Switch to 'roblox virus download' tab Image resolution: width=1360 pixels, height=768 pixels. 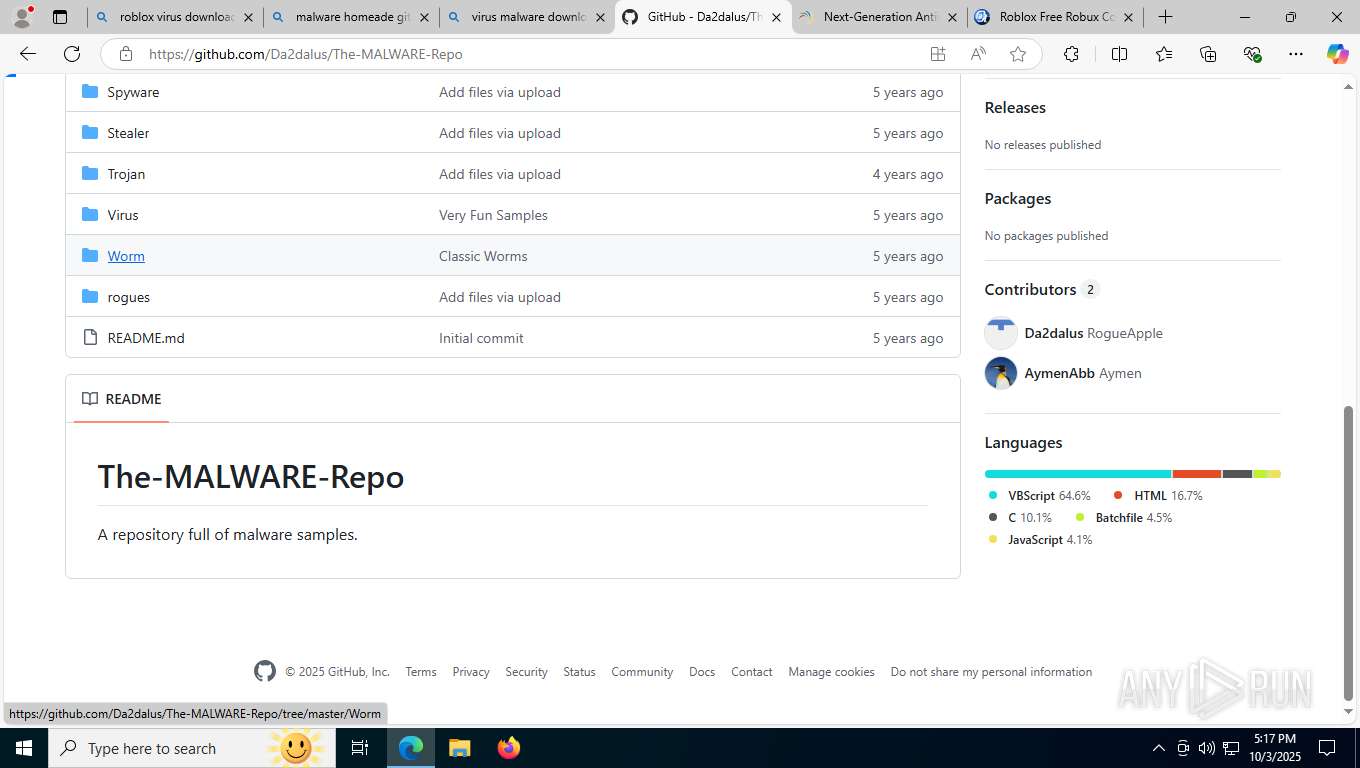click(x=175, y=17)
